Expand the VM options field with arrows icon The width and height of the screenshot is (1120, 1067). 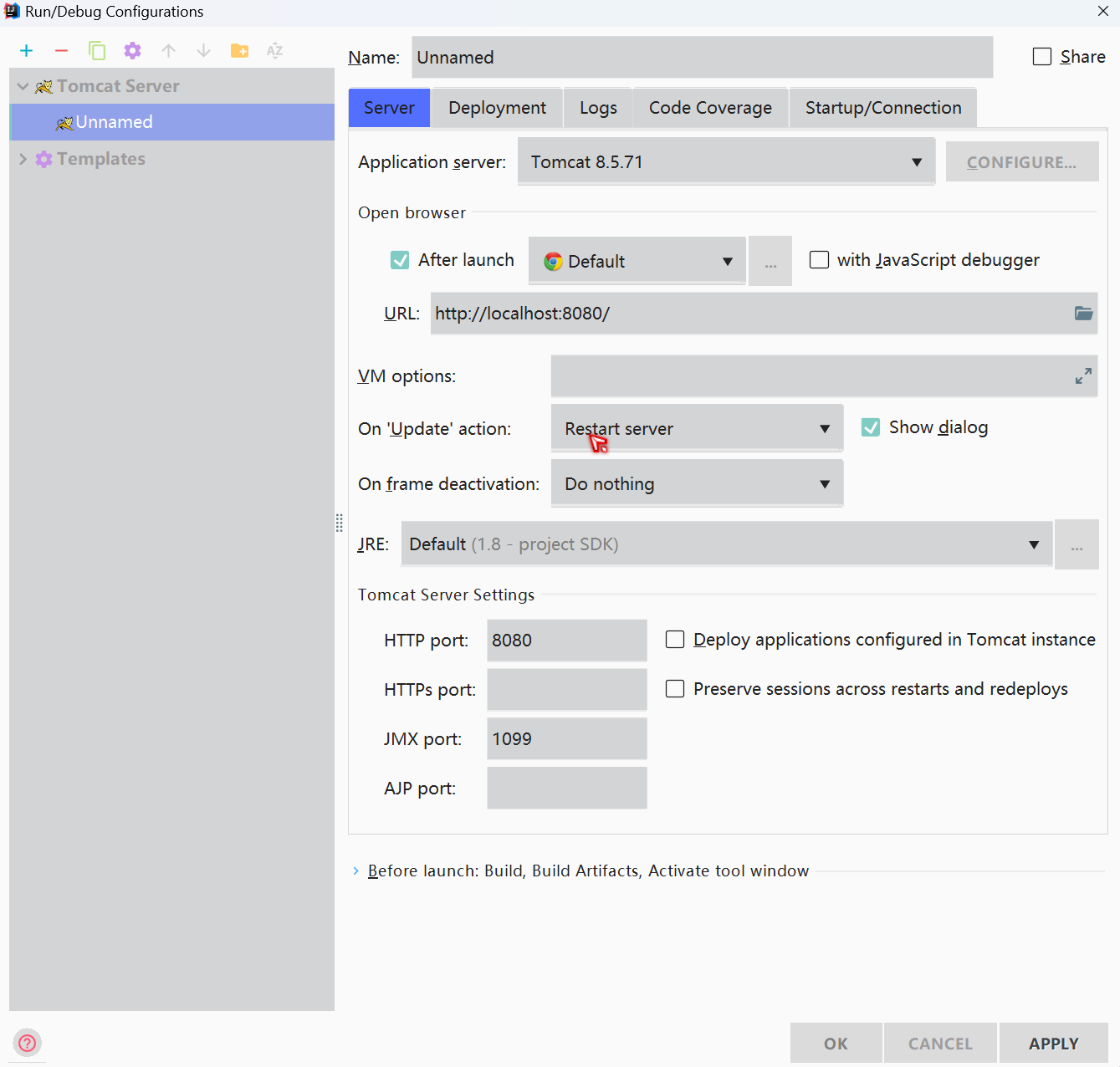(1083, 376)
